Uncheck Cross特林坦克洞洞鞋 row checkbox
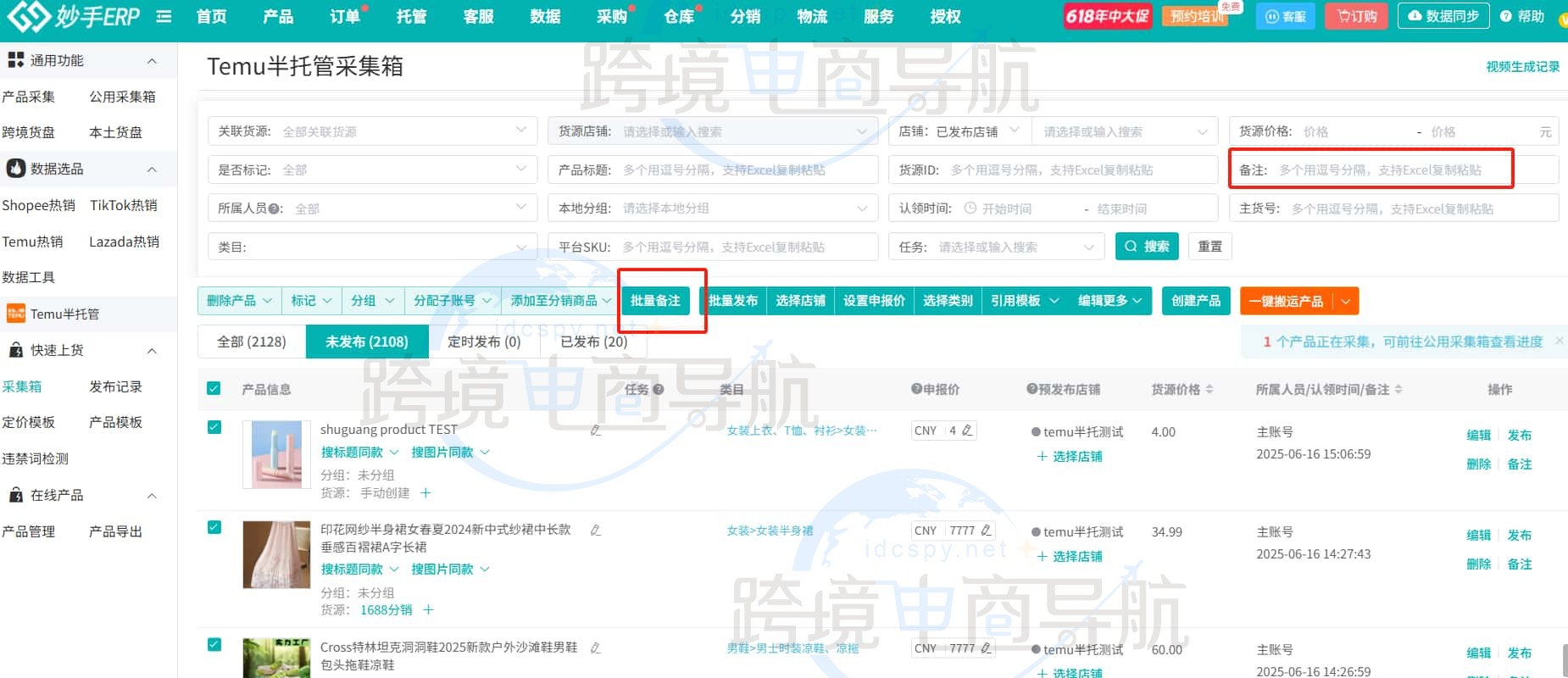This screenshot has width=1568, height=678. click(x=214, y=644)
